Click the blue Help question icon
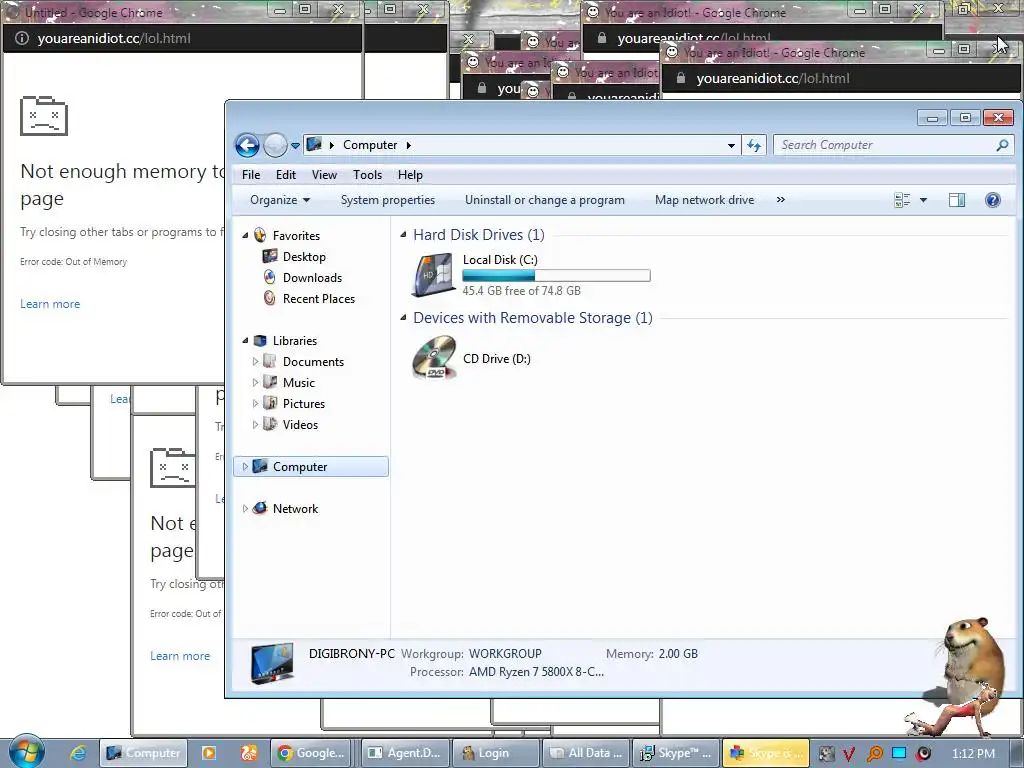Viewport: 1024px width, 768px height. coord(993,200)
